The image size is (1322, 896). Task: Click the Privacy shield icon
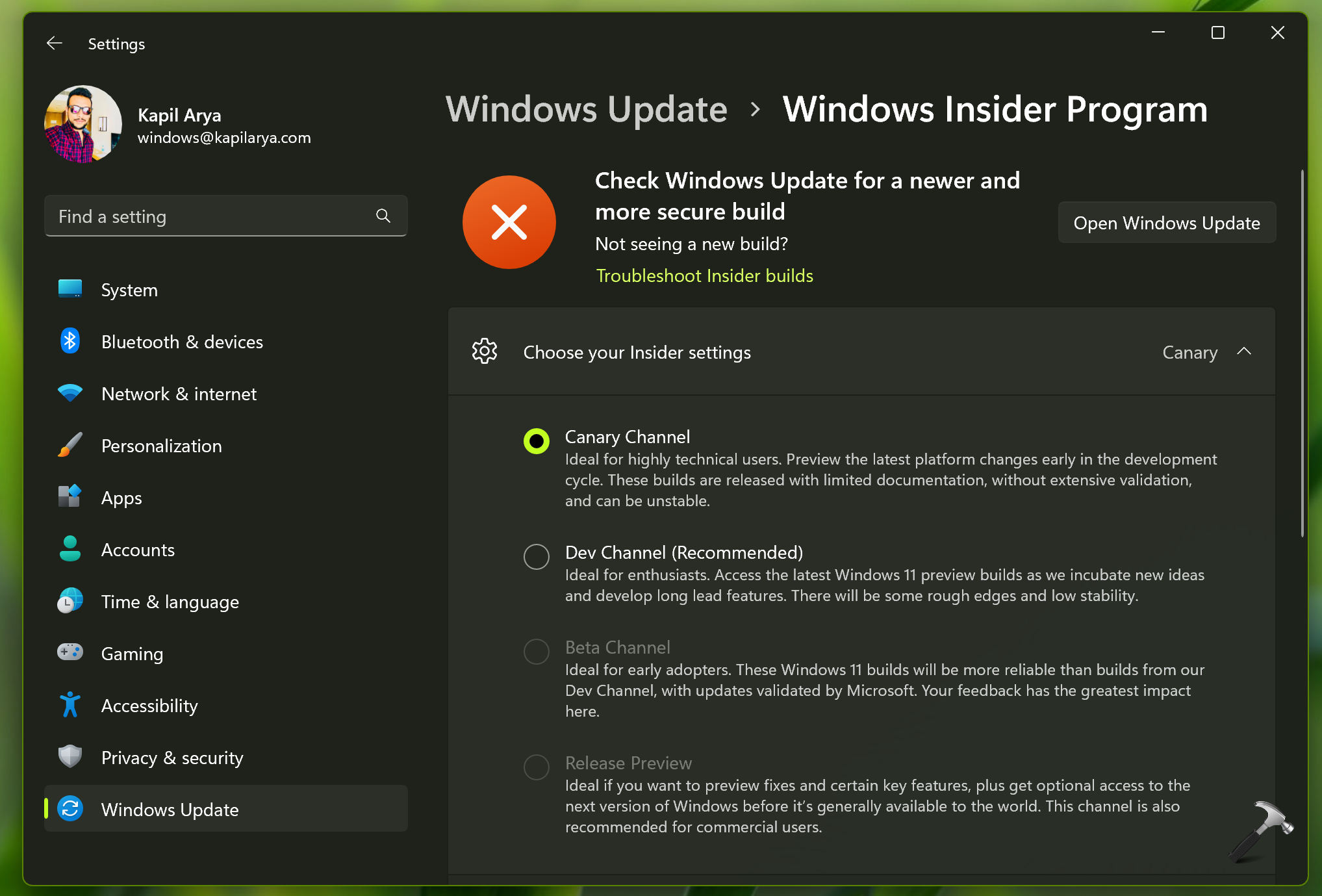click(70, 757)
